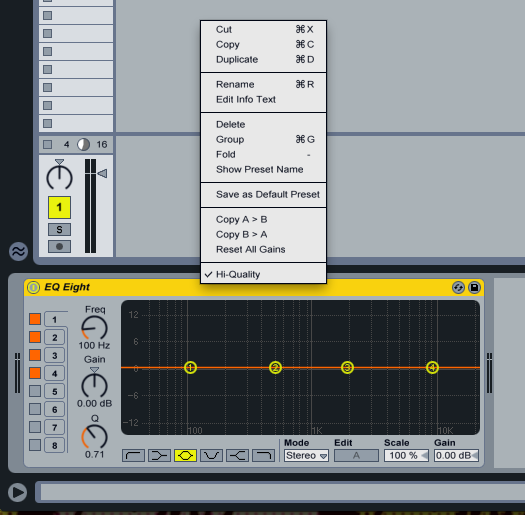Arm the track record button
525x515 pixels.
[x=59, y=247]
